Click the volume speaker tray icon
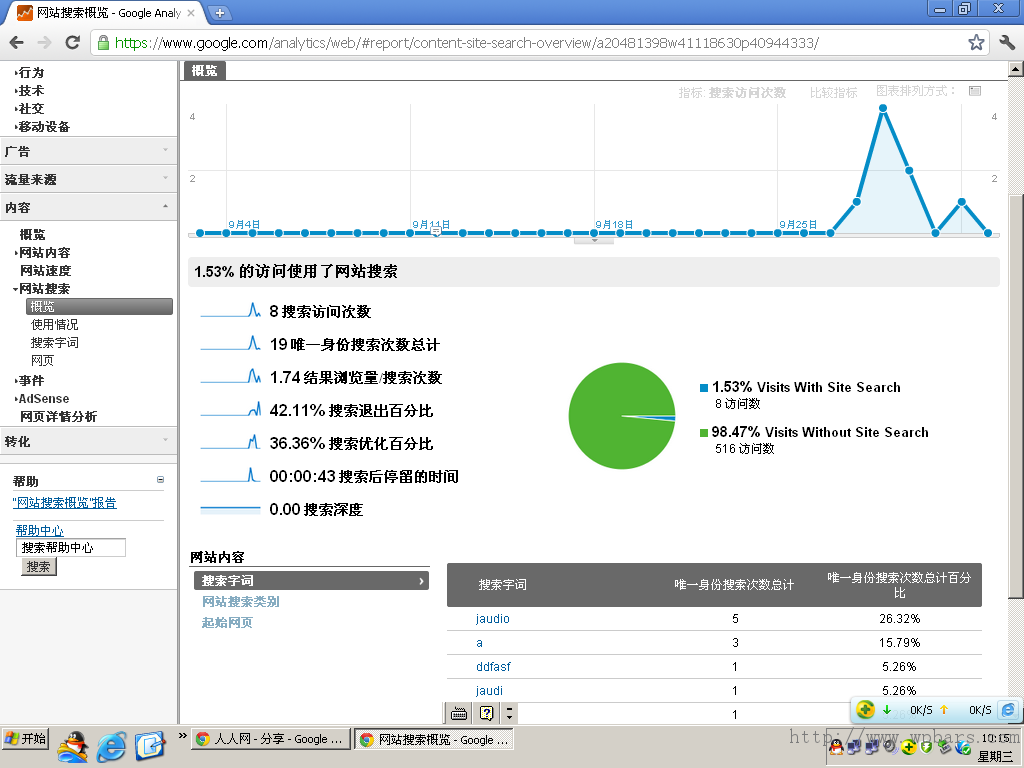The width and height of the screenshot is (1024, 768). point(890,748)
